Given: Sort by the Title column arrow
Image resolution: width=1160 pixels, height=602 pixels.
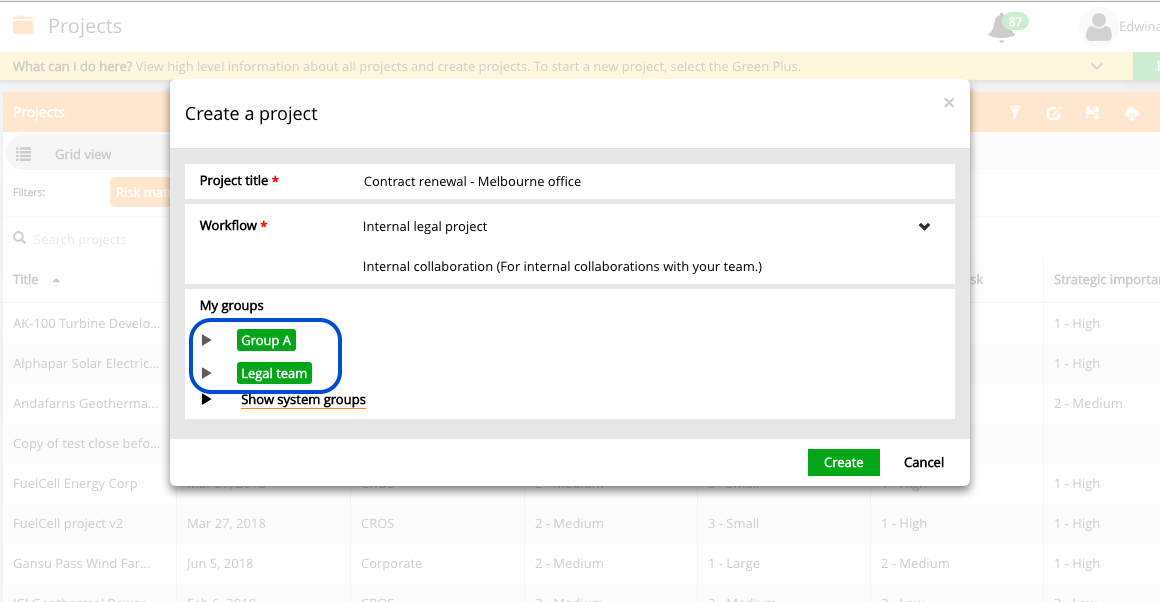Looking at the screenshot, I should tap(56, 280).
